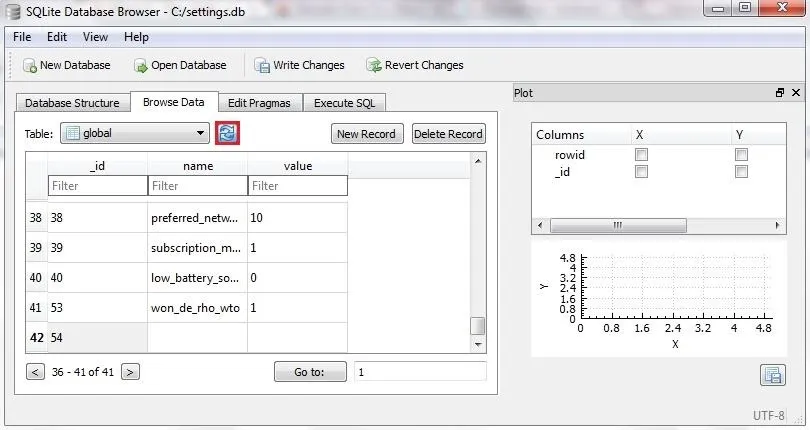Screen dimensions: 810x430
Task: Select the preferred_netw... name cell
Action: pyautogui.click(x=197, y=218)
